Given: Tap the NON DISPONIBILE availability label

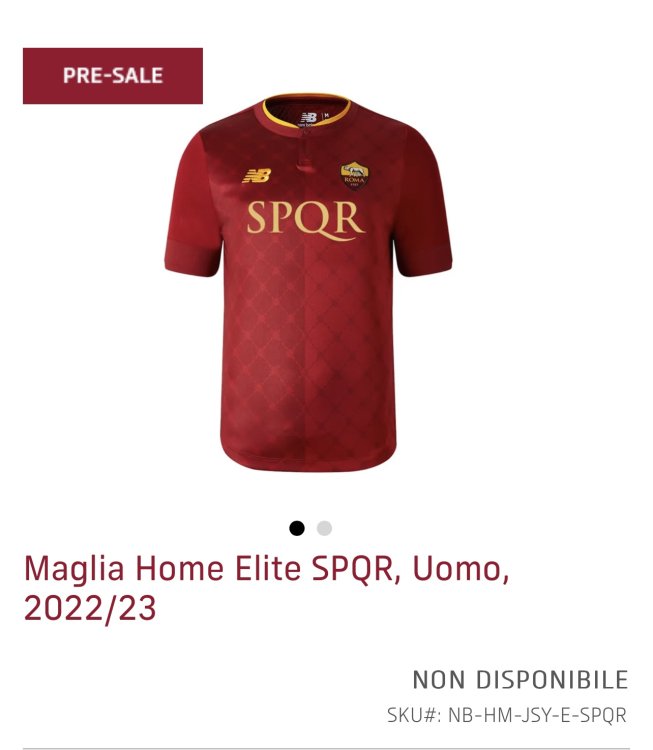Looking at the screenshot, I should (520, 680).
